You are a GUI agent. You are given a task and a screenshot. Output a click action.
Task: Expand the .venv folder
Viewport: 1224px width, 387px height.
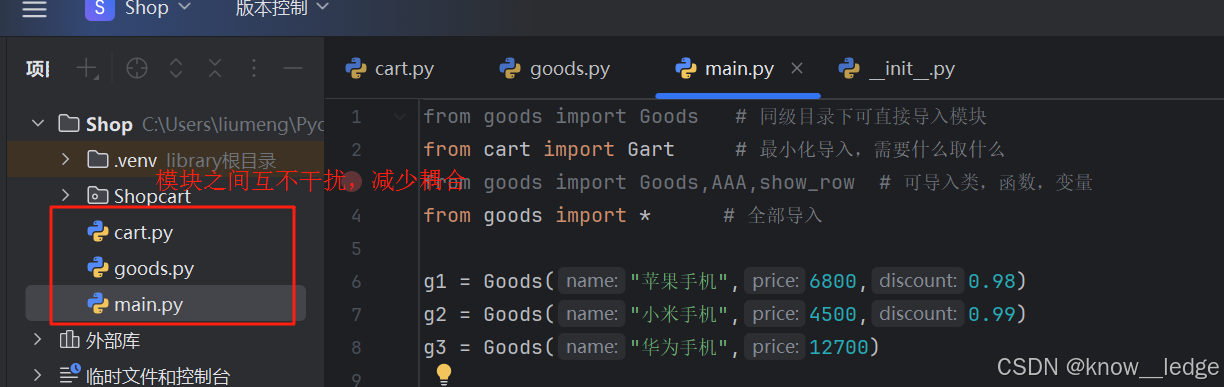(x=65, y=159)
